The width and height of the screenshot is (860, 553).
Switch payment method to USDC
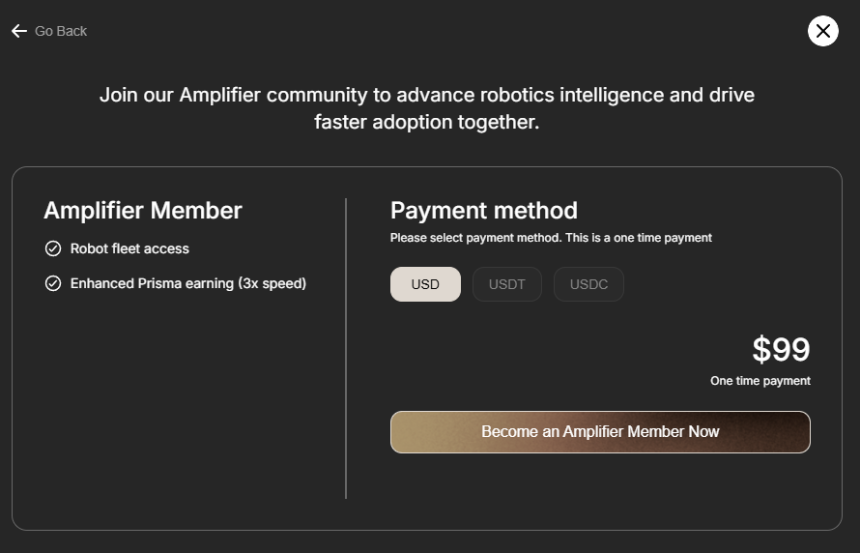tap(588, 284)
